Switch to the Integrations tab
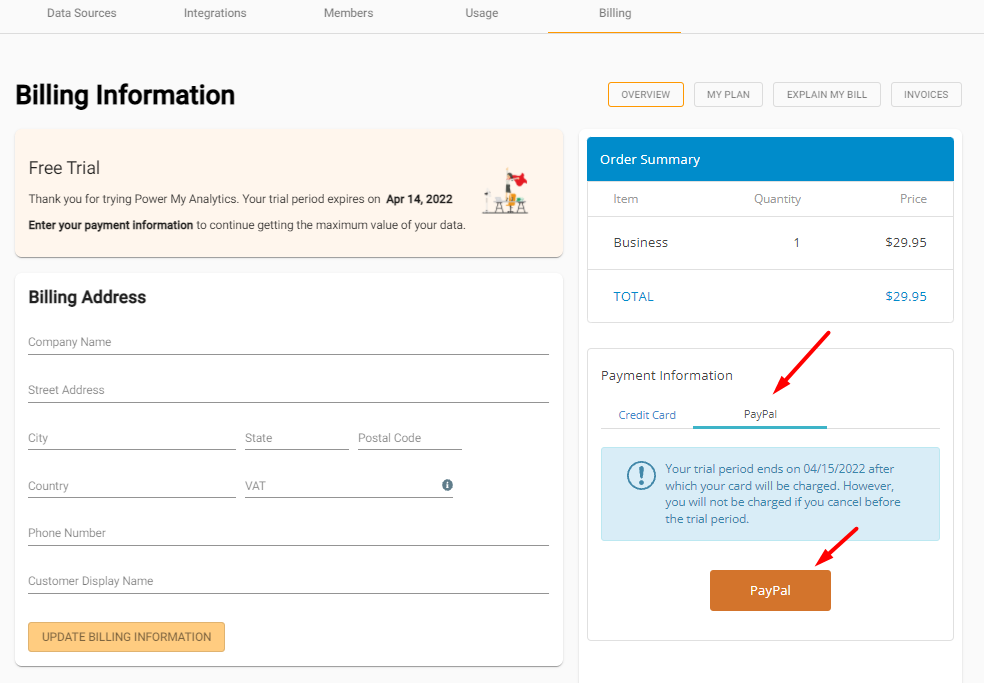984x683 pixels. (x=215, y=14)
